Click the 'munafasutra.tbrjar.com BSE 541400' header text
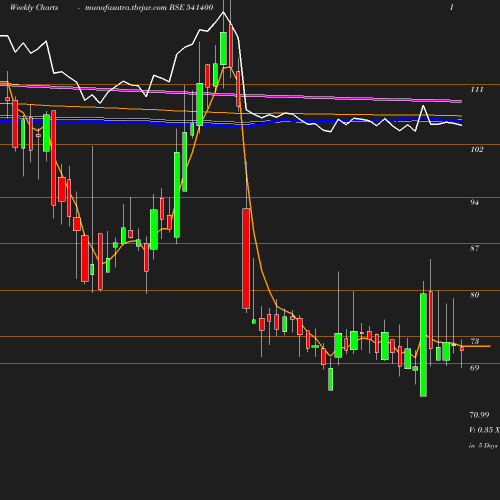Viewport: 500px width, 500px height. click(x=149, y=7)
